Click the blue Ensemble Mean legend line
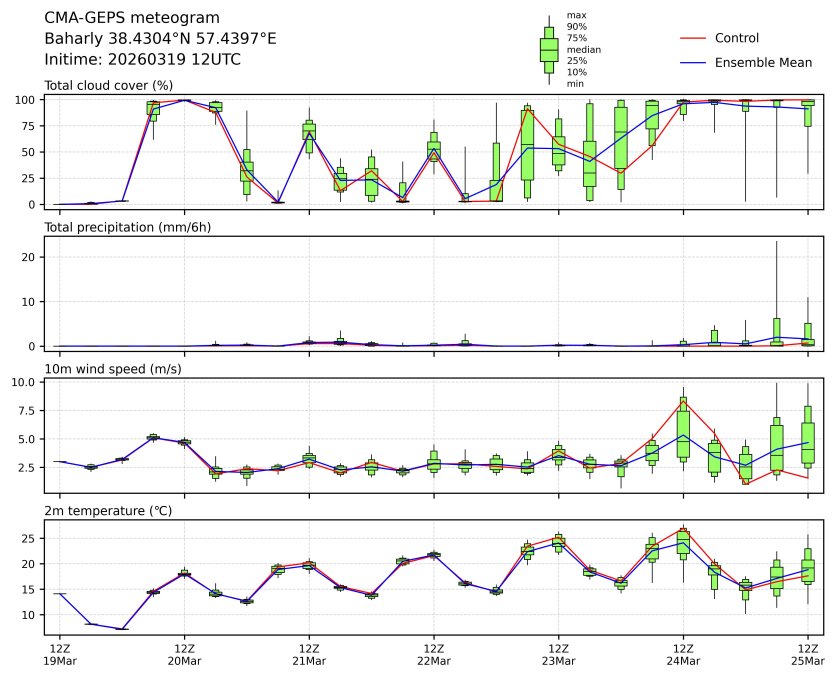The height and width of the screenshot is (678, 836). 693,63
